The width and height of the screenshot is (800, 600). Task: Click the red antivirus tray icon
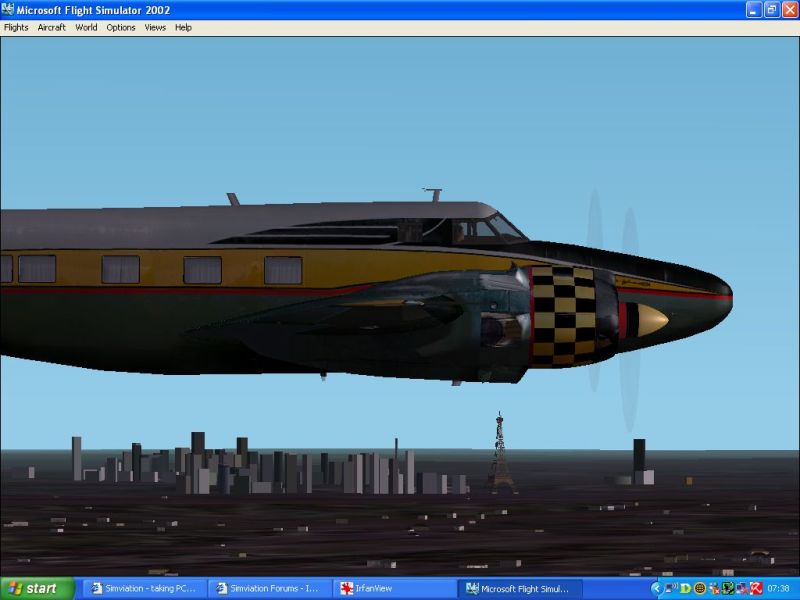(x=756, y=589)
